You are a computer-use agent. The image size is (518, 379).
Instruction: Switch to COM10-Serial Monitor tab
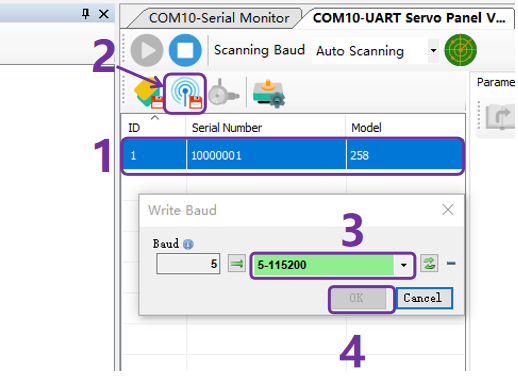click(219, 18)
